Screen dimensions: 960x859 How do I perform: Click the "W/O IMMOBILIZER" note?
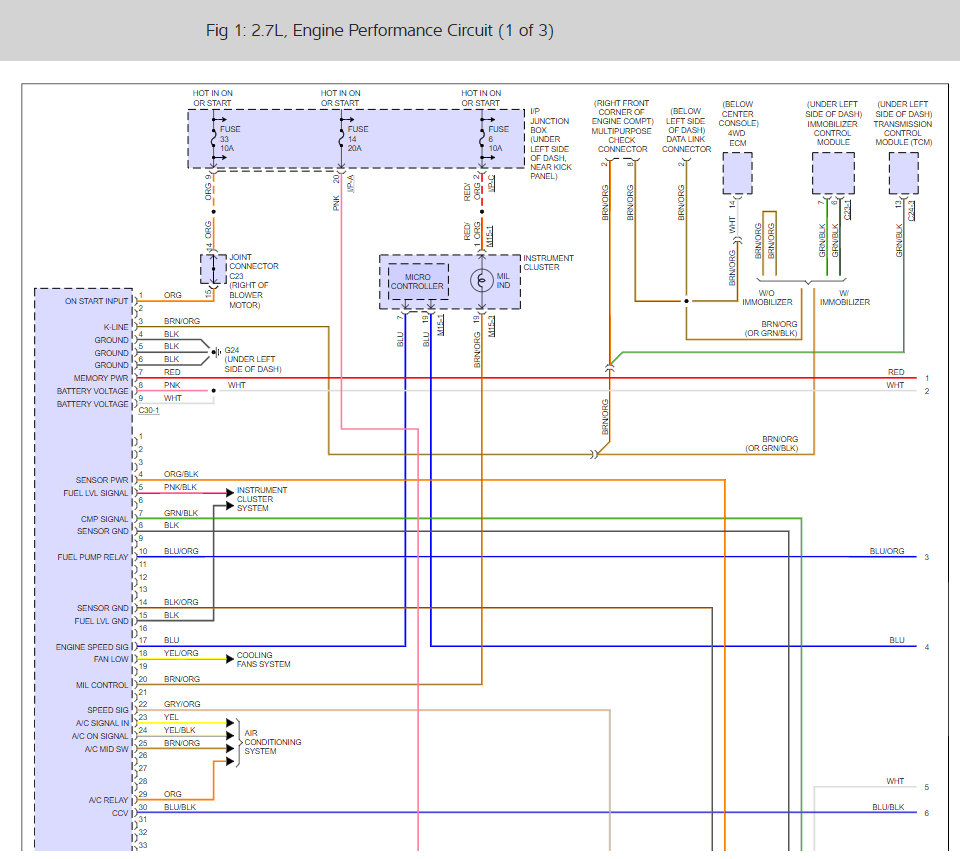(767, 298)
